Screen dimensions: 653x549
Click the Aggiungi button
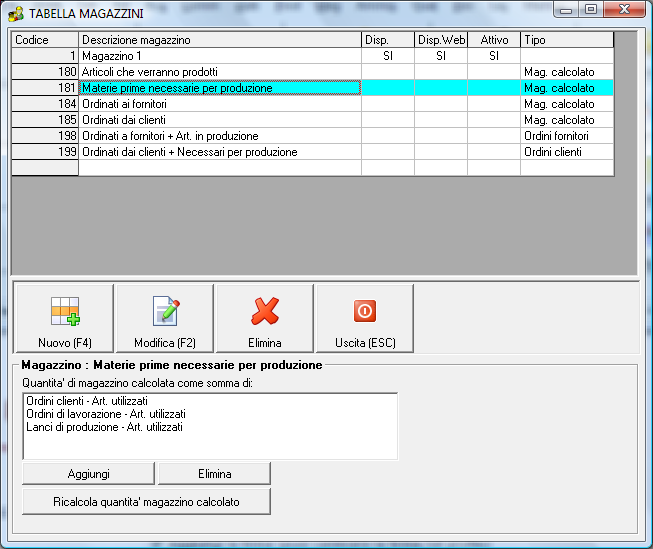88,474
